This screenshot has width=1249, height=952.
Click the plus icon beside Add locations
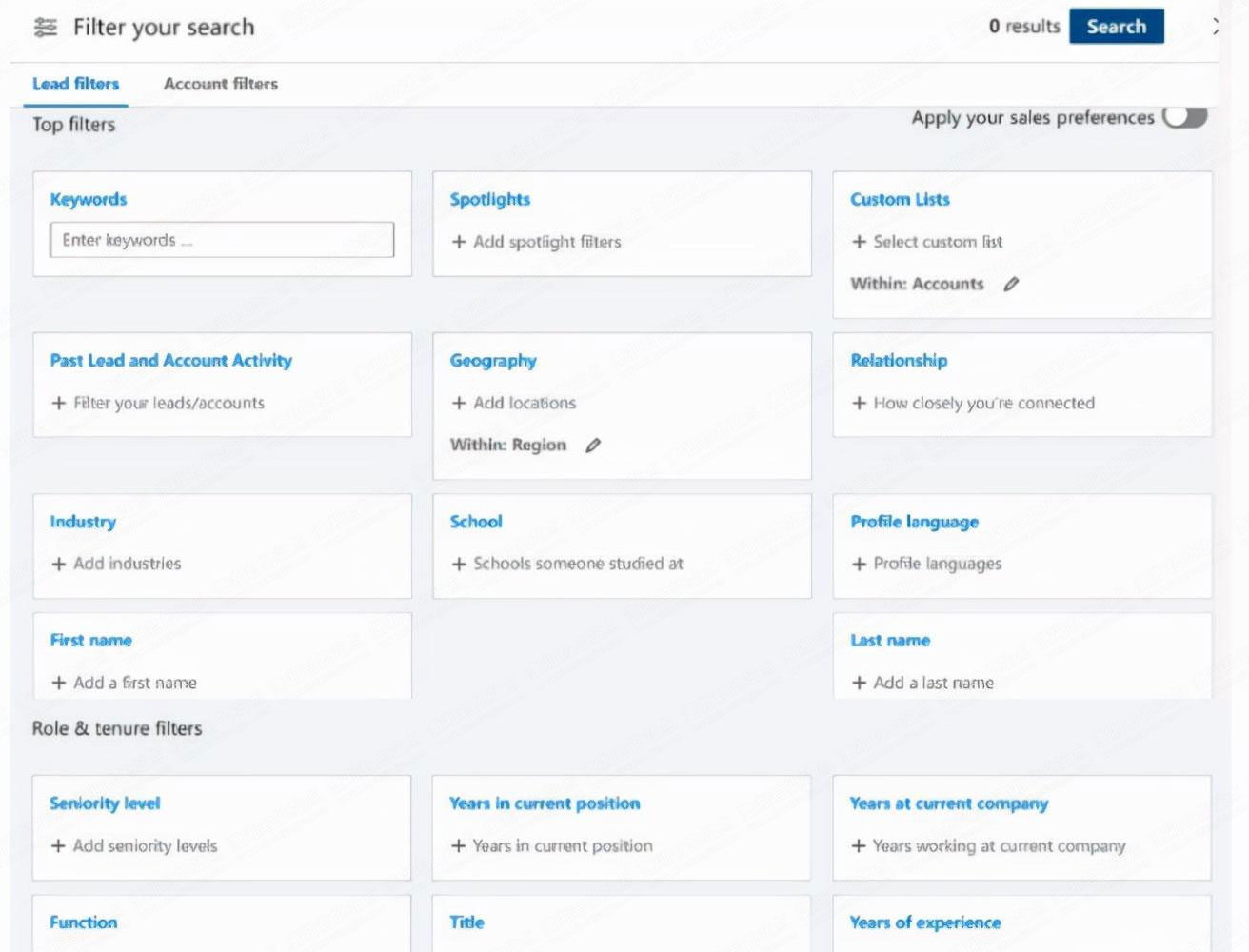(459, 403)
